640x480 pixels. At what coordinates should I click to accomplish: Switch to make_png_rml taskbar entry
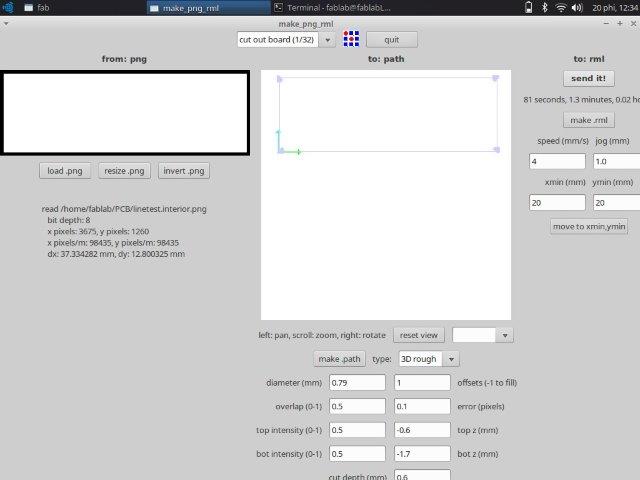208,8
